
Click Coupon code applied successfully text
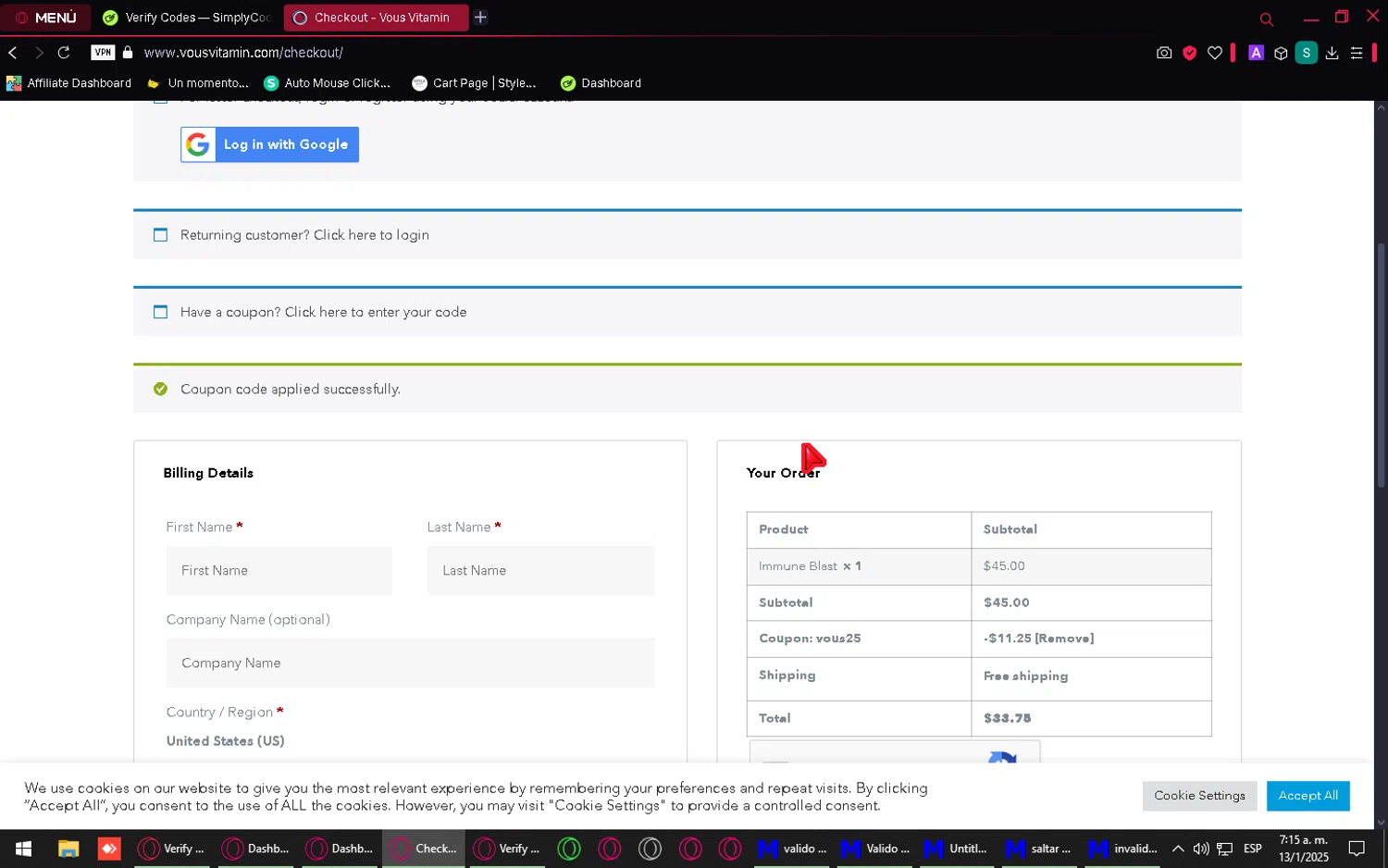pyautogui.click(x=291, y=390)
